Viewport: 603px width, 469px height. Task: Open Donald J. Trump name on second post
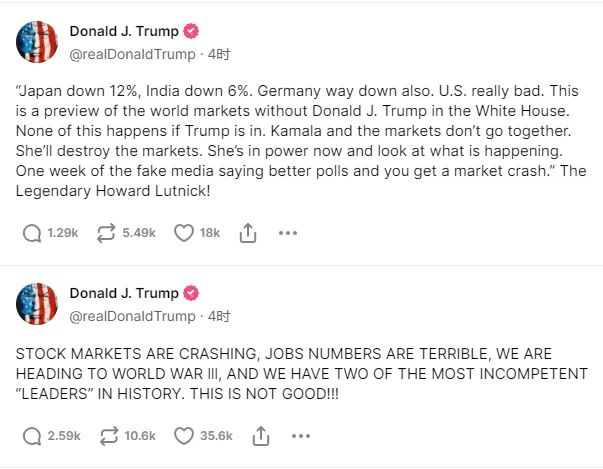point(124,293)
